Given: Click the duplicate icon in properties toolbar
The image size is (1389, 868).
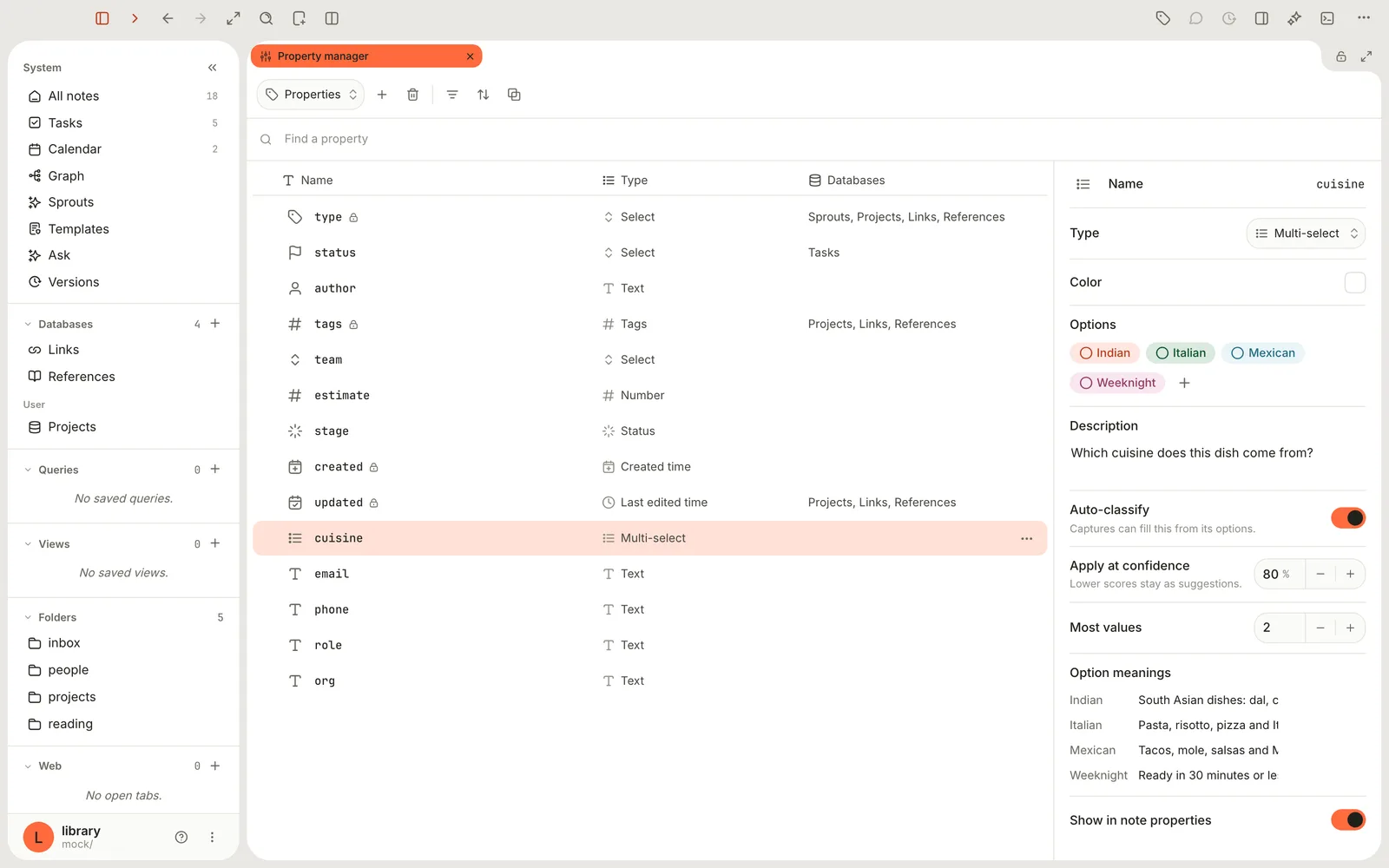Looking at the screenshot, I should [x=514, y=95].
